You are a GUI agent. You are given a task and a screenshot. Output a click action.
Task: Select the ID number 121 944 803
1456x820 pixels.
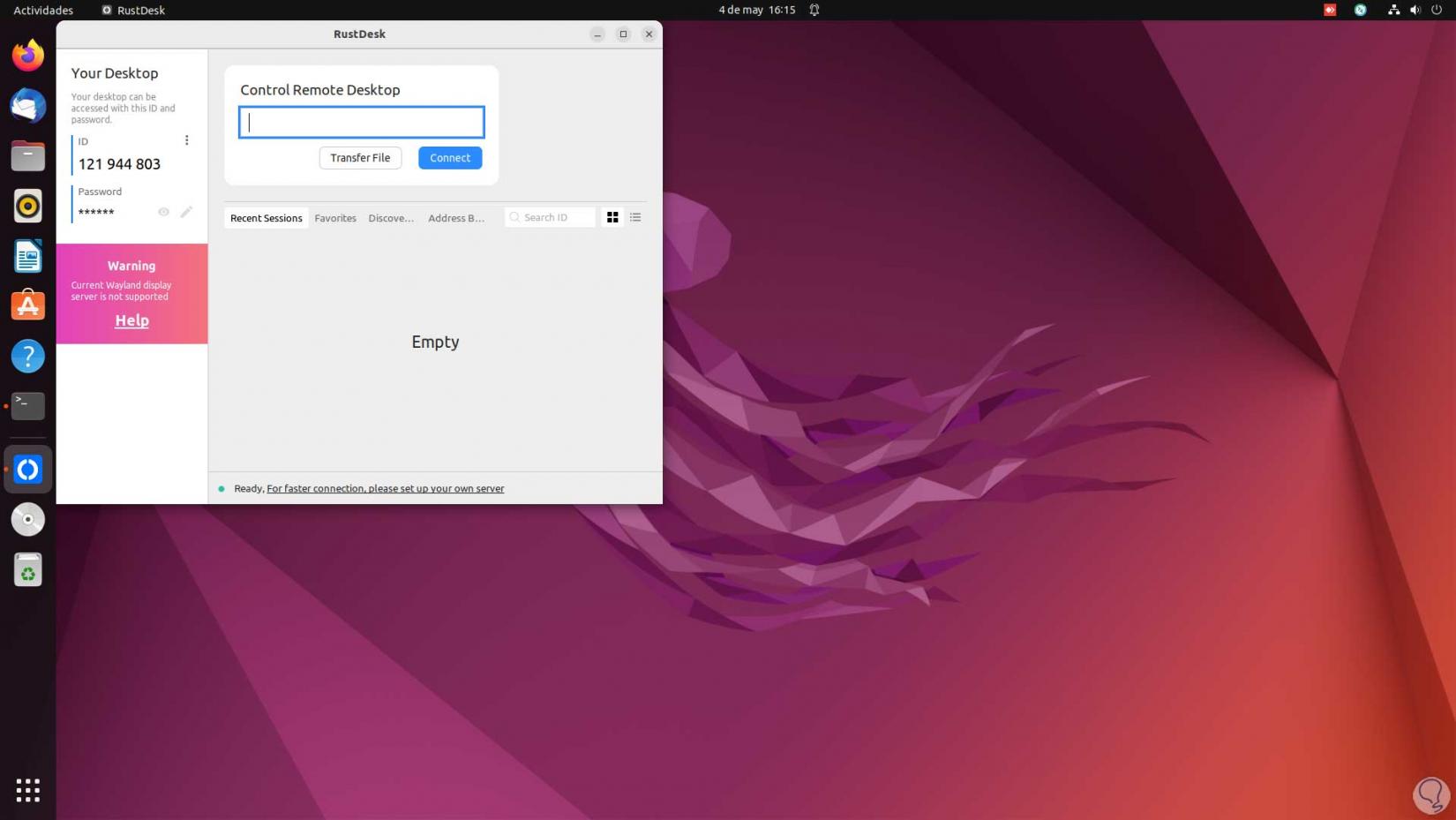coord(119,164)
